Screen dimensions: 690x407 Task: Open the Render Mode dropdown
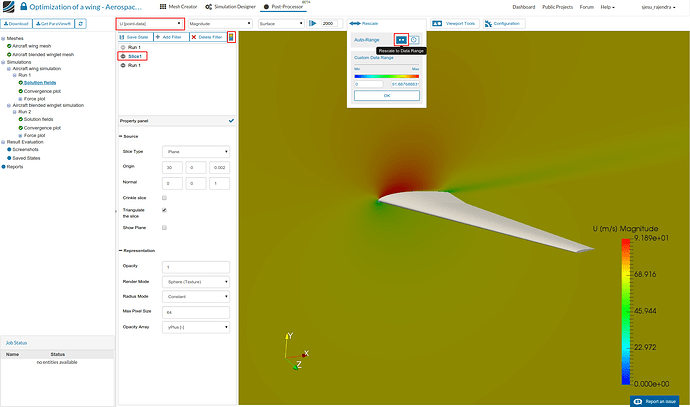196,282
